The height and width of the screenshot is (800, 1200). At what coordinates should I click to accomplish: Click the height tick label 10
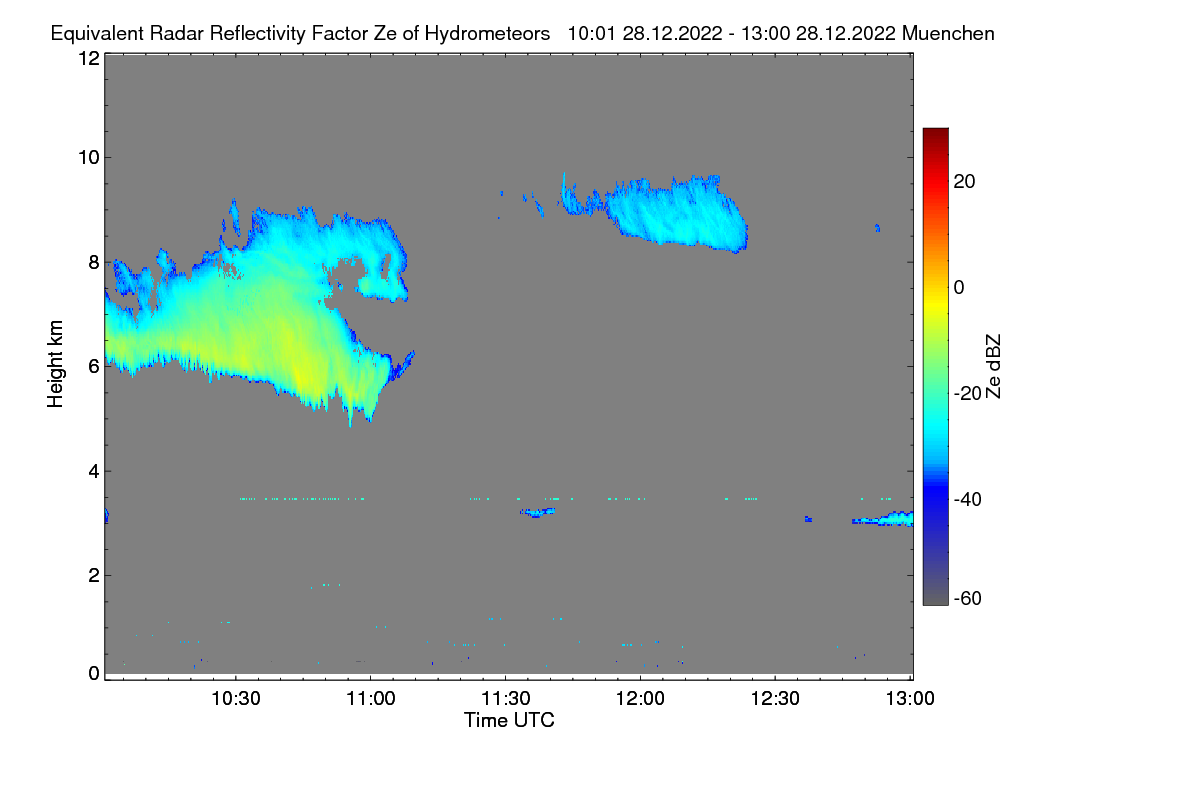tap(88, 157)
